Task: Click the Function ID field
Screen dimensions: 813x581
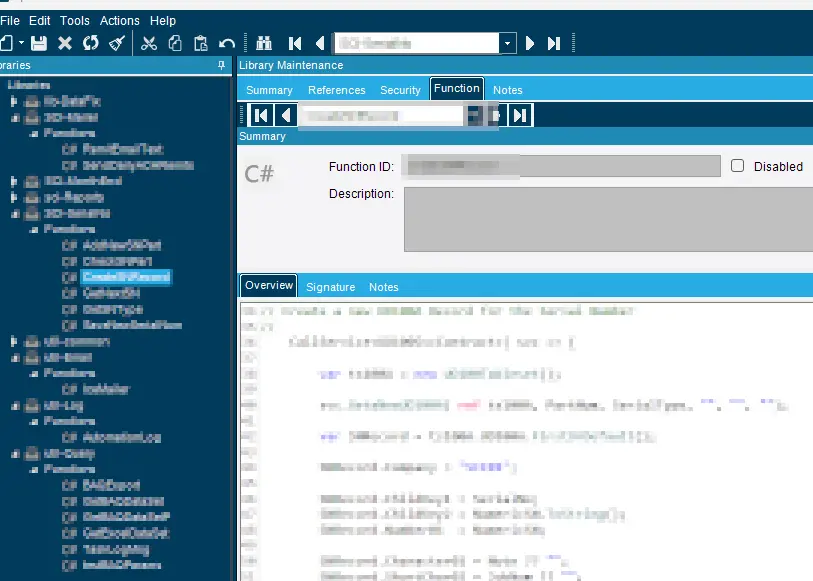Action: coord(562,166)
